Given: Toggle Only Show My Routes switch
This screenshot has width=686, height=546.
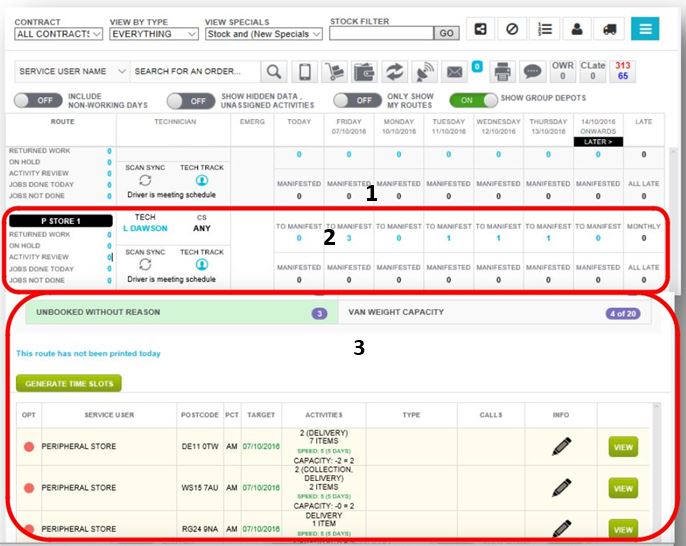Looking at the screenshot, I should point(357,101).
